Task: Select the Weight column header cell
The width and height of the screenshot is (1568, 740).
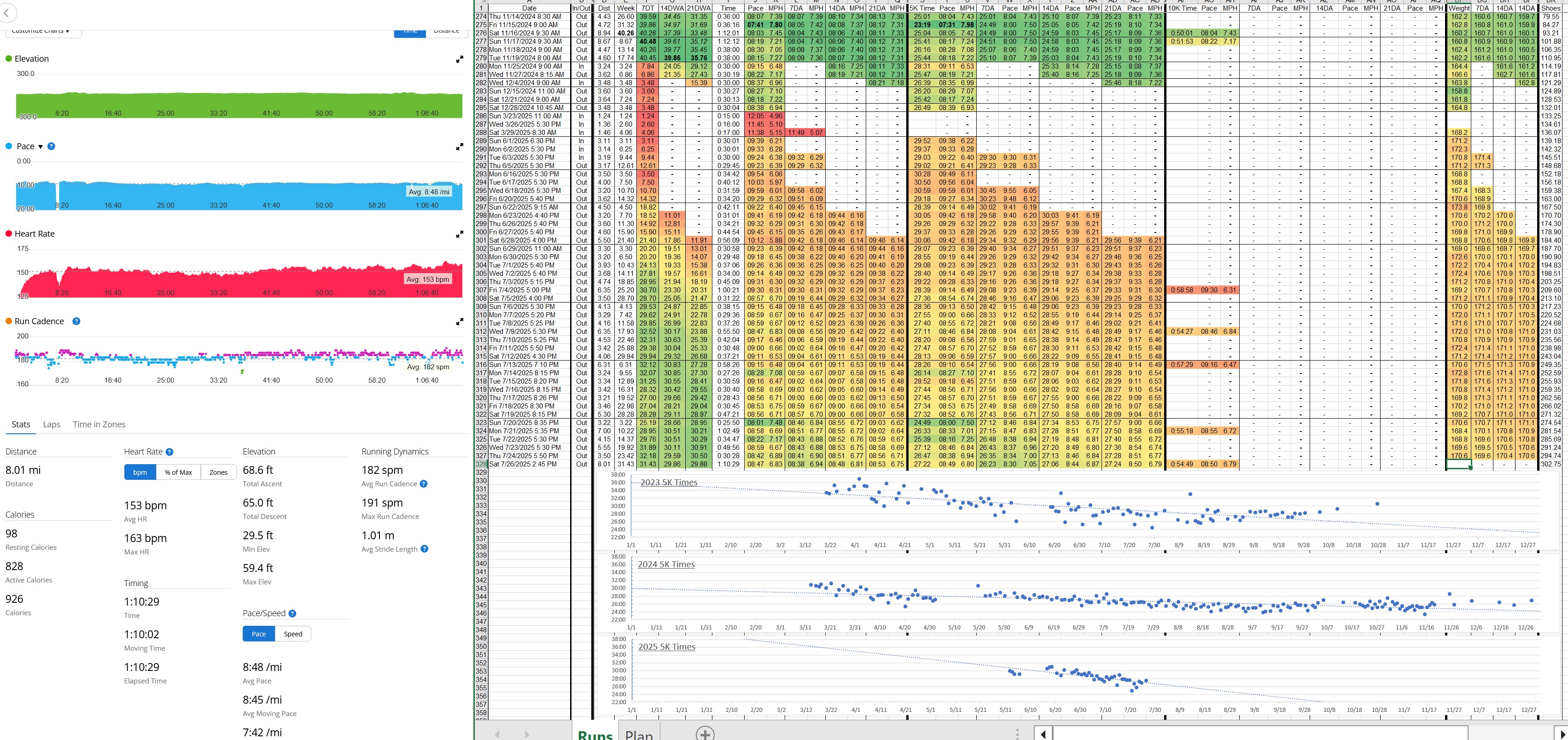Action: click(x=1459, y=9)
